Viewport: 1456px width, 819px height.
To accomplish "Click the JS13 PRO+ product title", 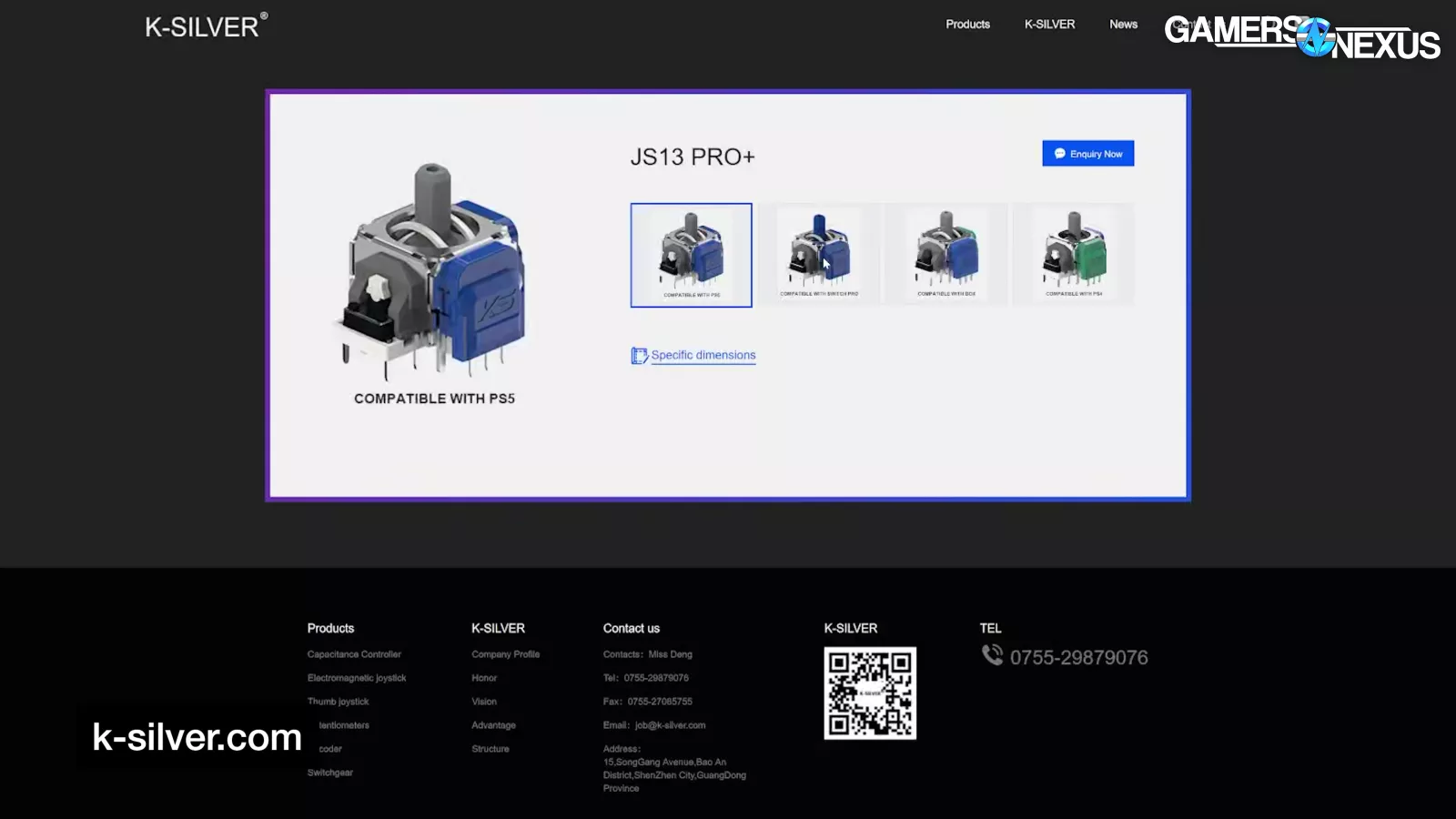I will coord(693,157).
